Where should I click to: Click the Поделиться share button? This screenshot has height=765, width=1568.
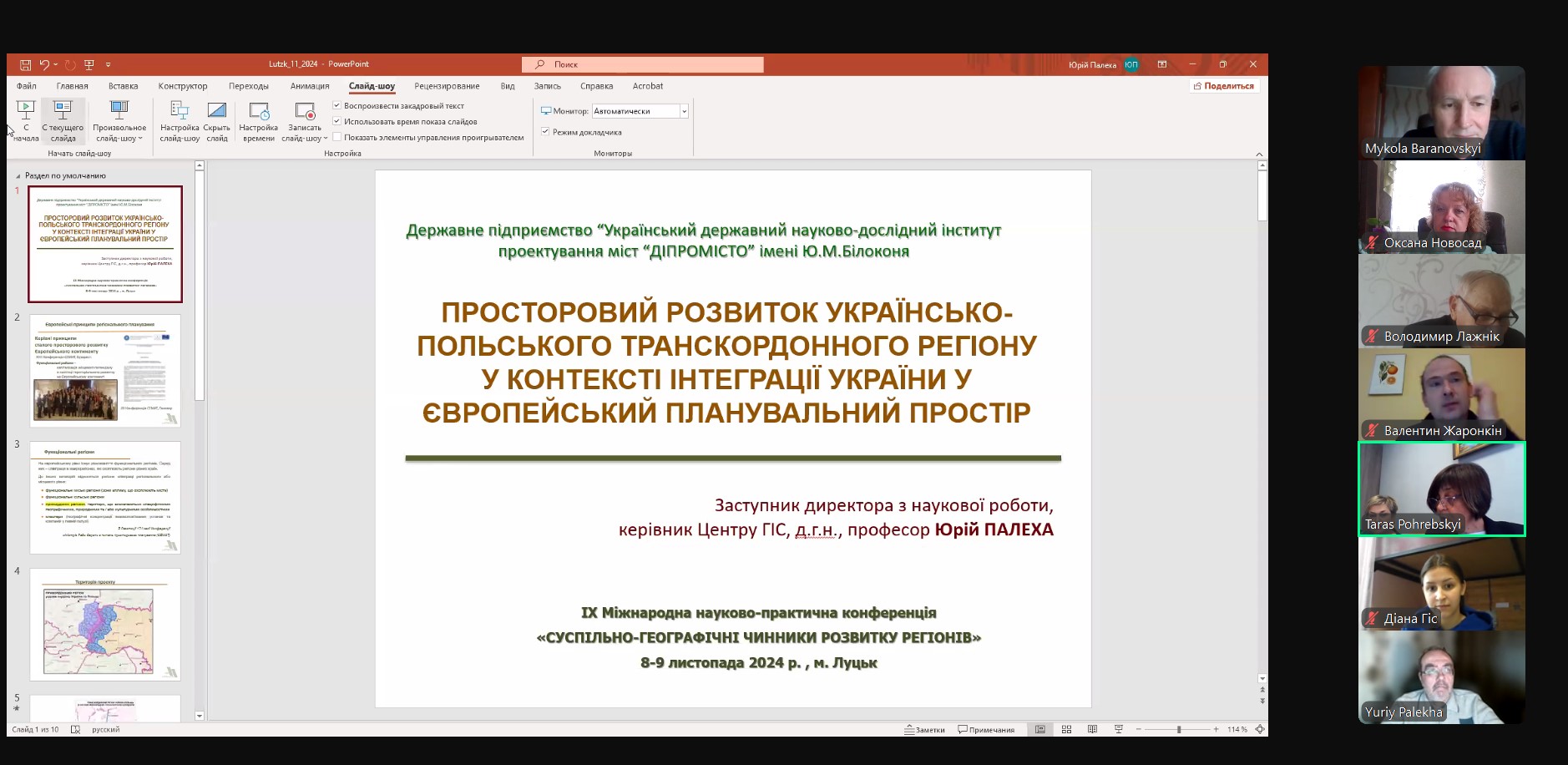coord(1224,86)
